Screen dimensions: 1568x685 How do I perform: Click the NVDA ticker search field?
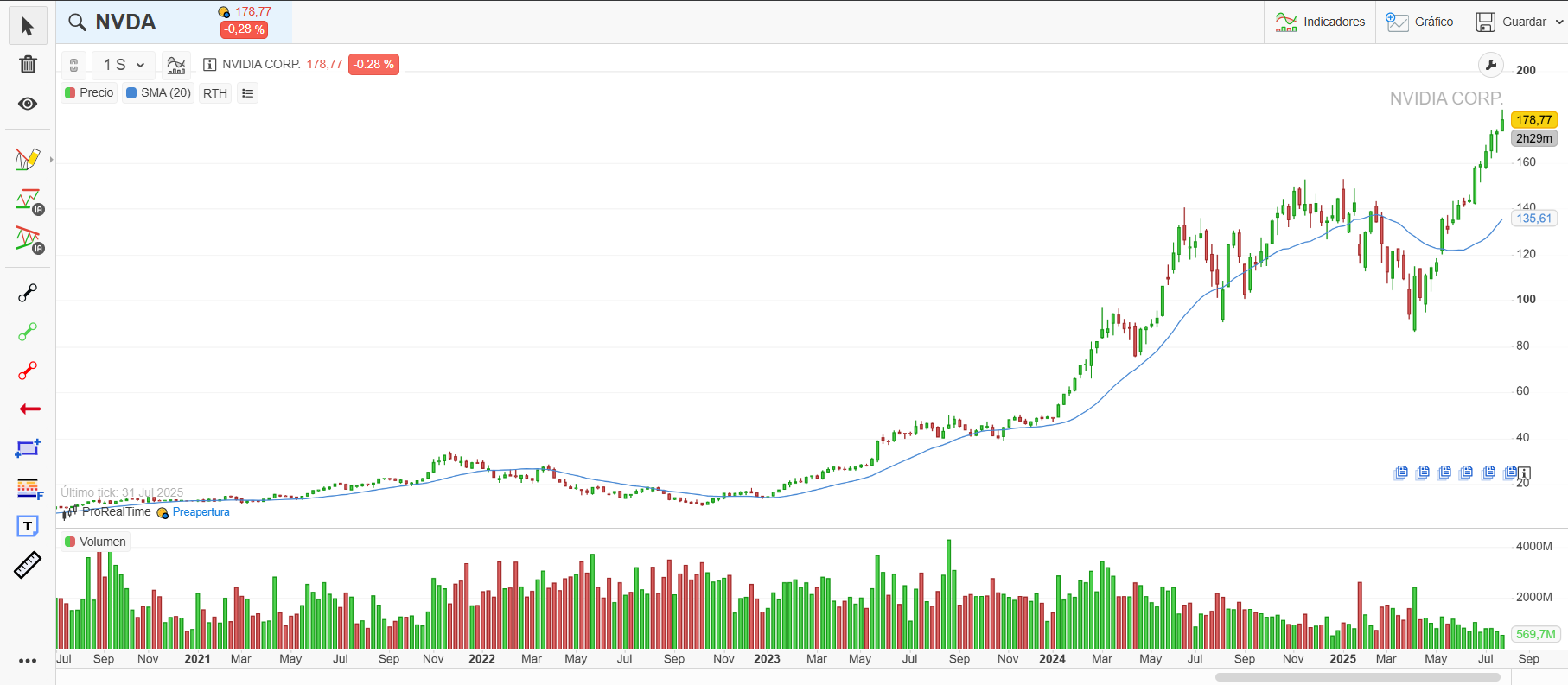[x=174, y=22]
